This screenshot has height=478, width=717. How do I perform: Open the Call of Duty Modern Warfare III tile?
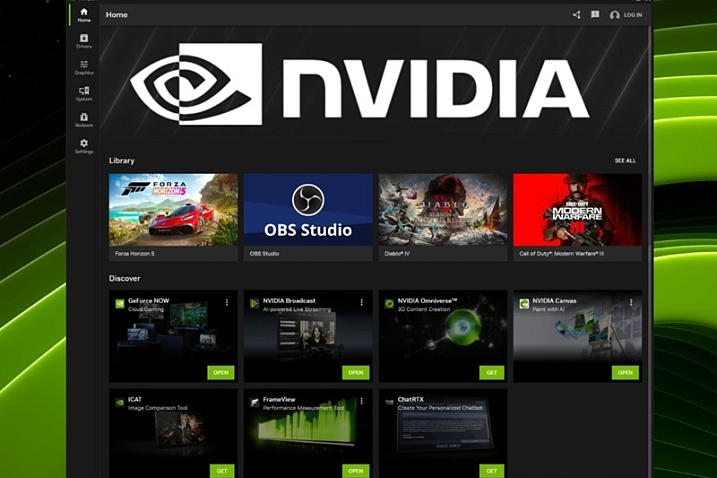(x=578, y=217)
